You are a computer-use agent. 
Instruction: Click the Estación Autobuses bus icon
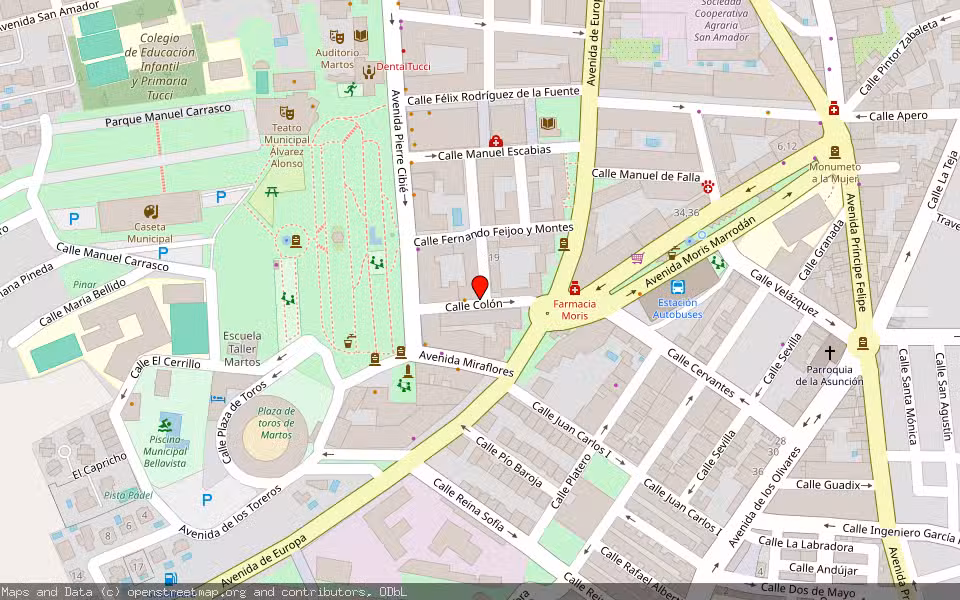[x=678, y=287]
